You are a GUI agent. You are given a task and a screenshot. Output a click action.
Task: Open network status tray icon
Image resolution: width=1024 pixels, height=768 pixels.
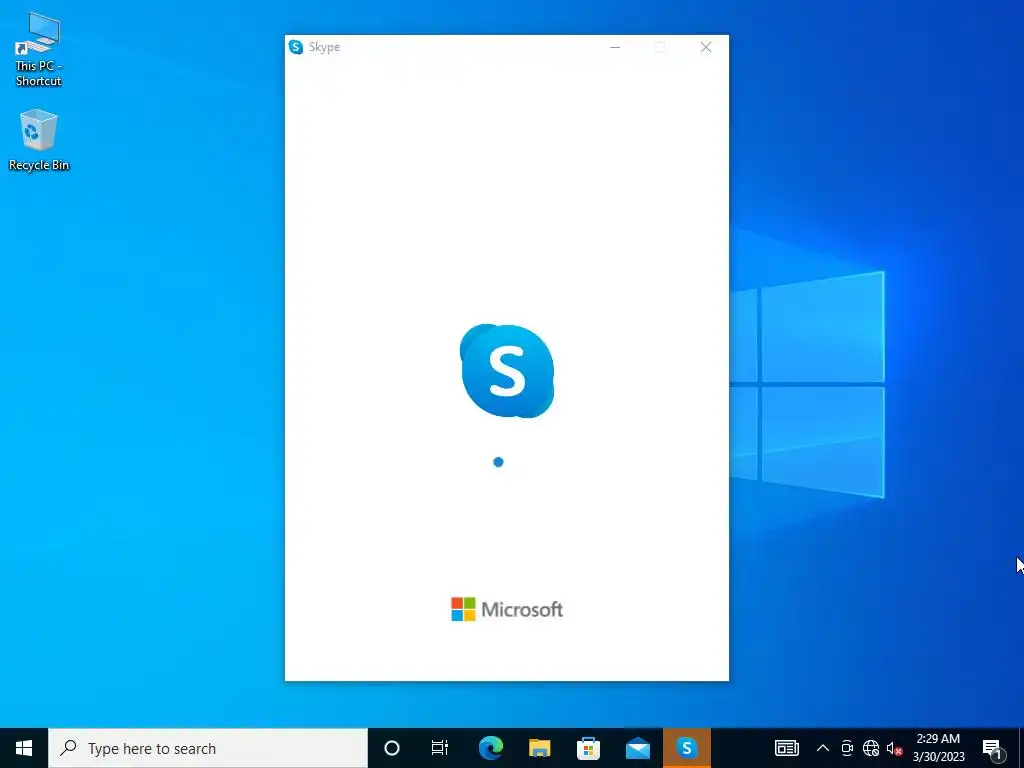pos(871,748)
